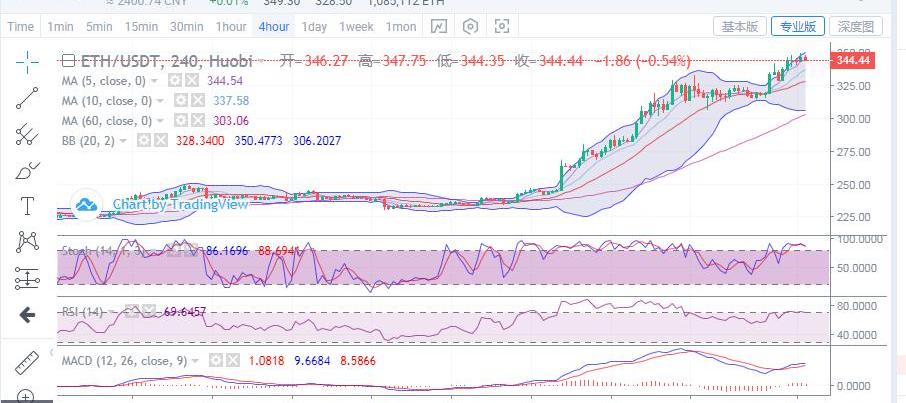This screenshot has height=403, width=906.
Task: Expand ETH/USDT symbol dropdown arrow
Action: click(262, 61)
